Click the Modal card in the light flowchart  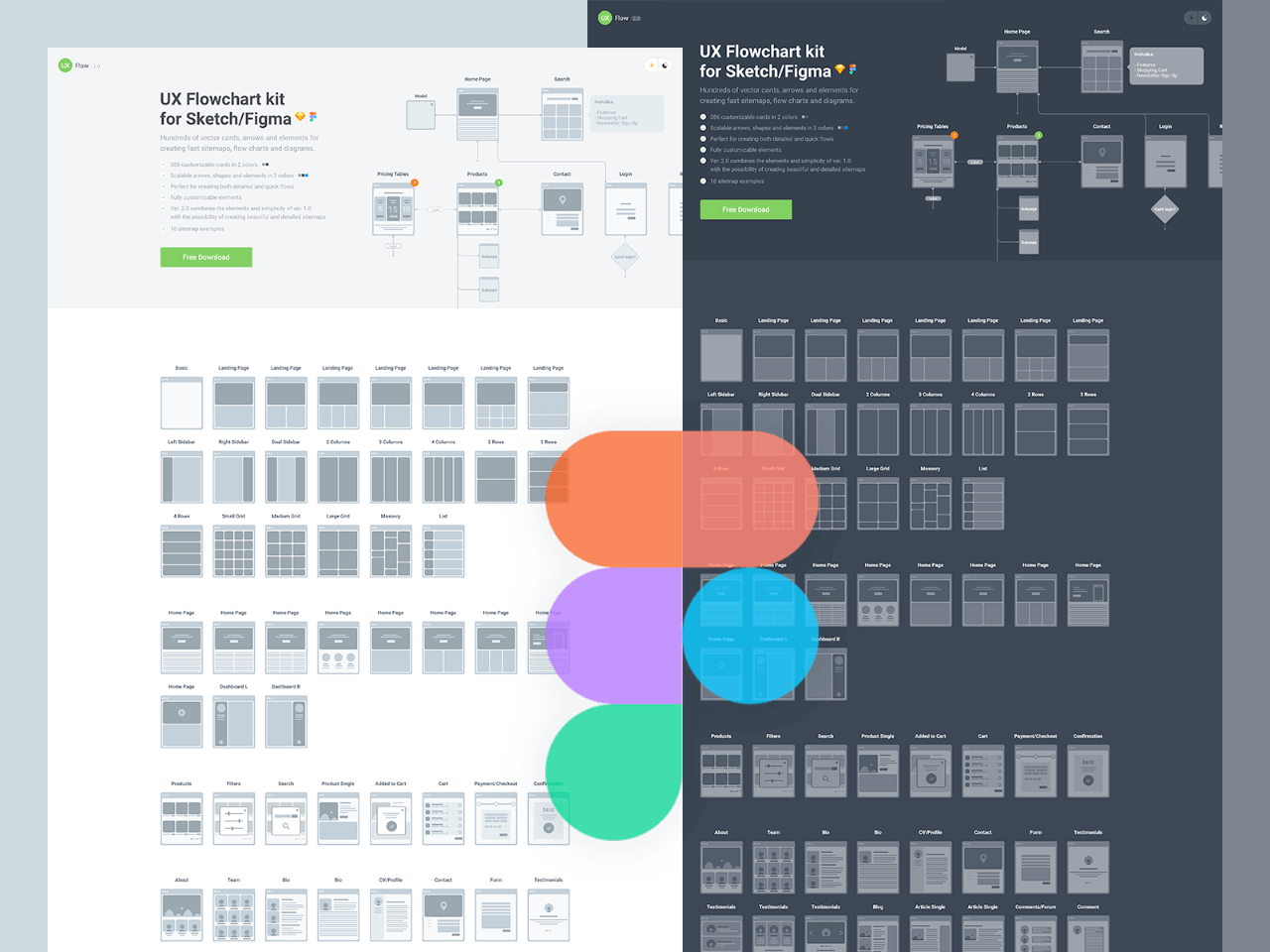click(421, 114)
